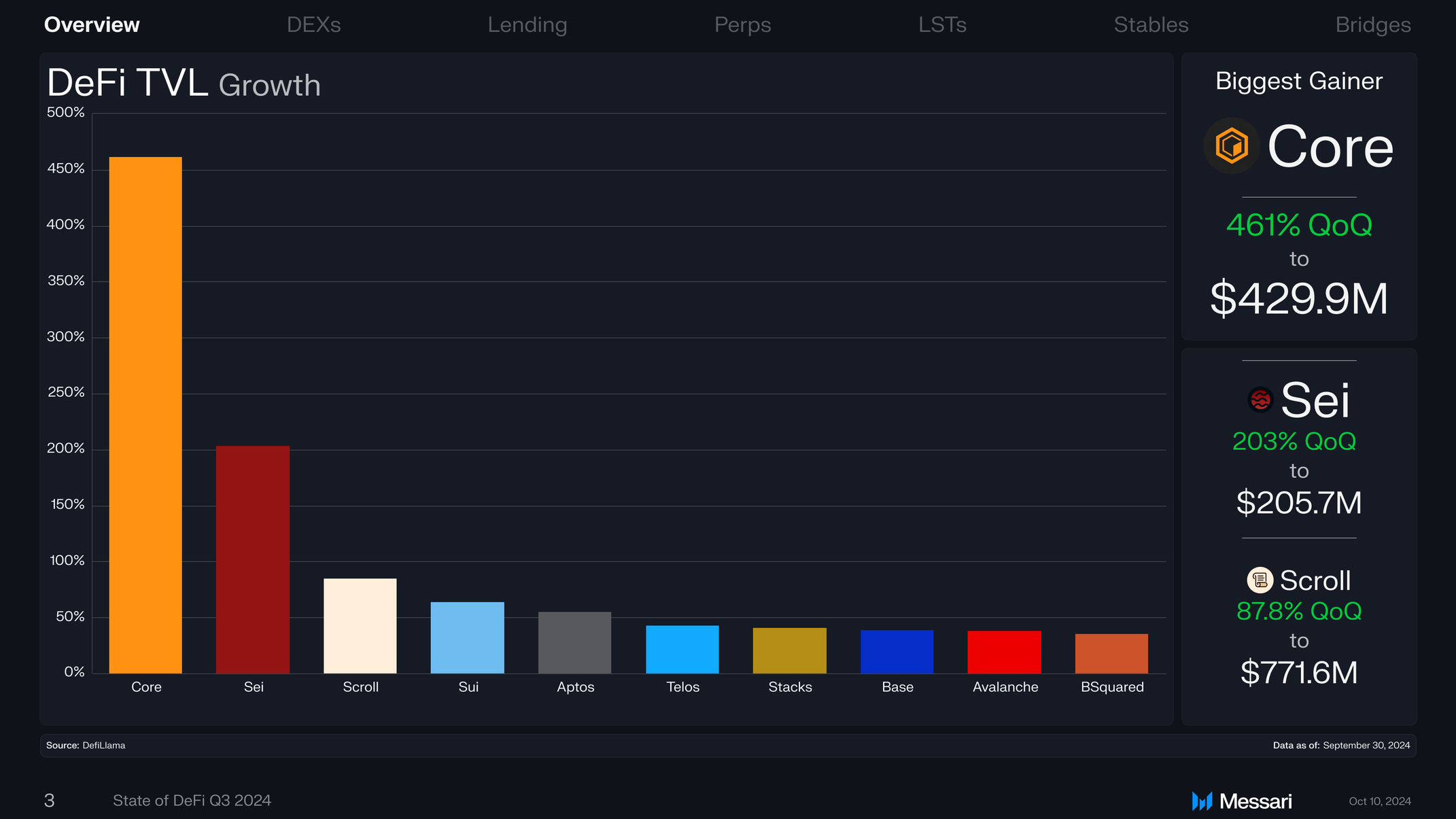The height and width of the screenshot is (819, 1456).
Task: Click the Base x-axis label
Action: (x=898, y=687)
